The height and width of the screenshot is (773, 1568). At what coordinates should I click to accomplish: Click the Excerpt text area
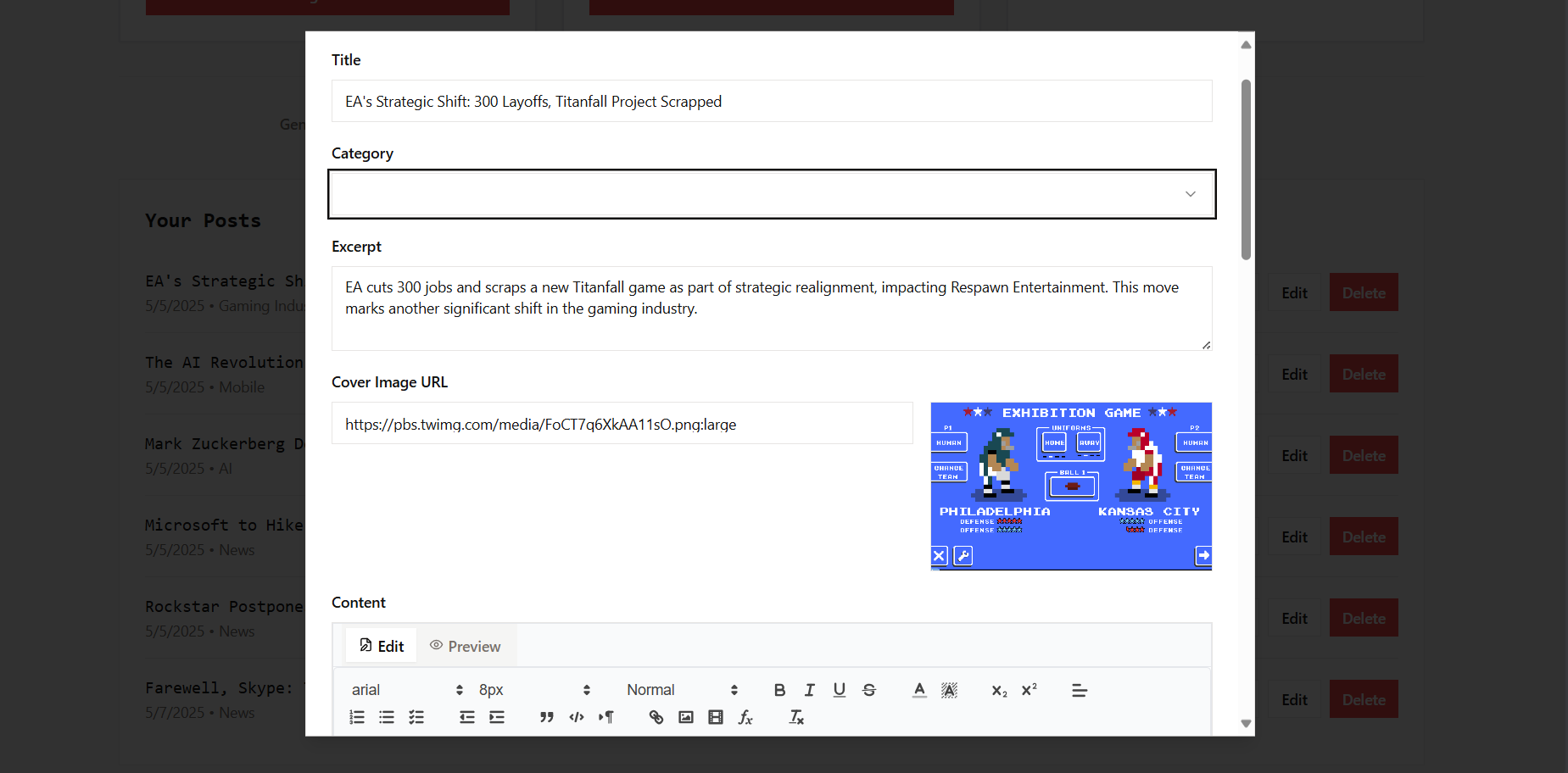pos(772,309)
